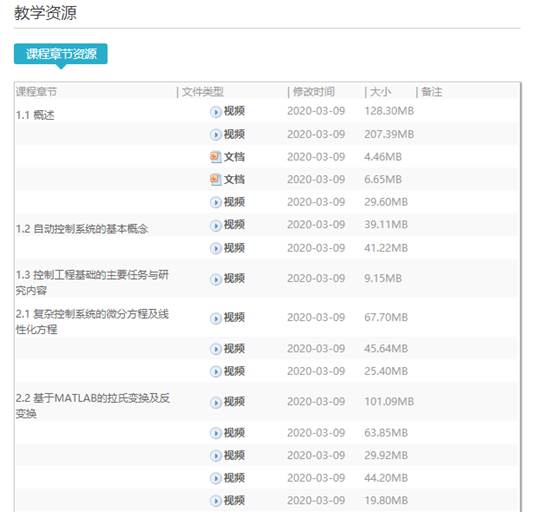Select chapter 1.2 自动控制系统的基本概念
The width and height of the screenshot is (543, 512).
point(82,229)
